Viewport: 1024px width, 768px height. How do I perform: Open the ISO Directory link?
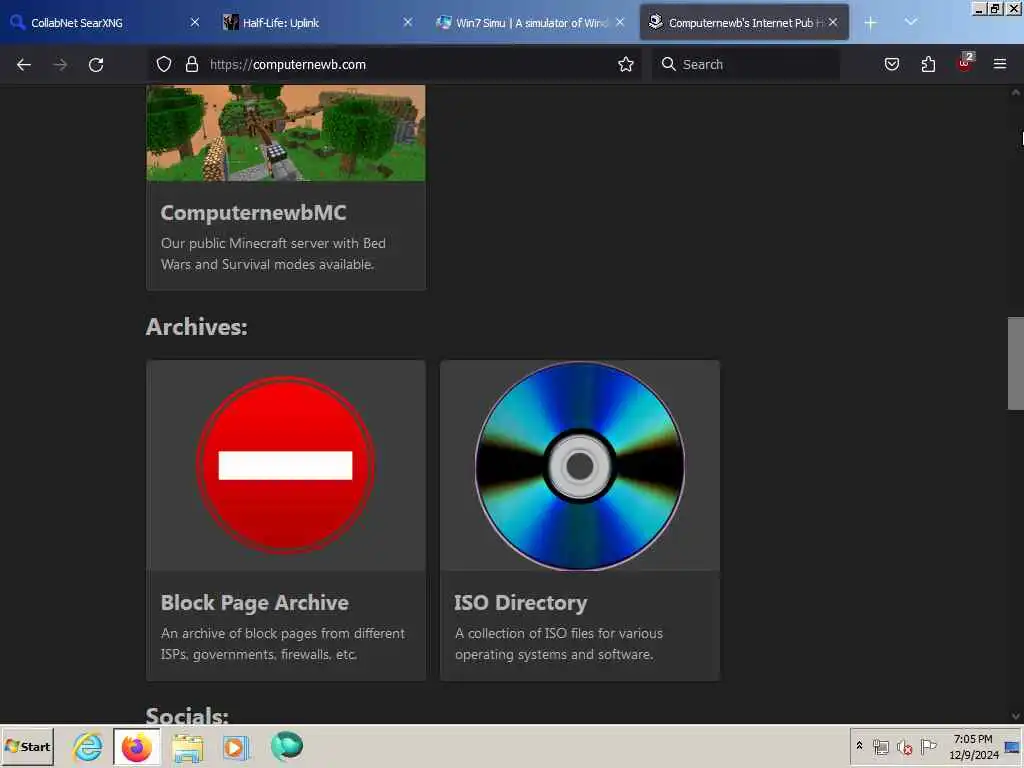point(520,603)
